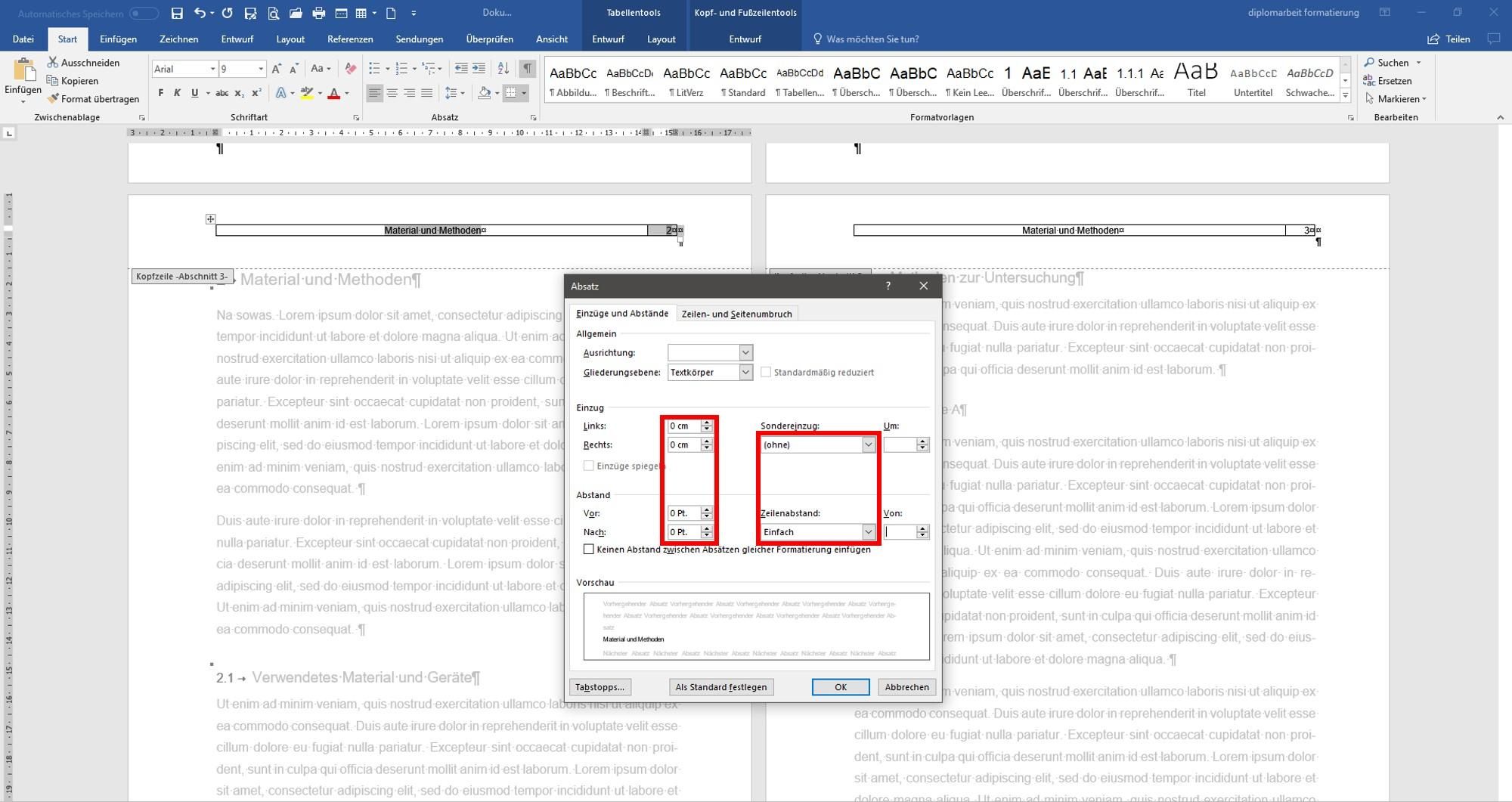Screen dimensions: 1512x802
Task: Open the Referenzen ribbon tab
Action: [x=350, y=39]
